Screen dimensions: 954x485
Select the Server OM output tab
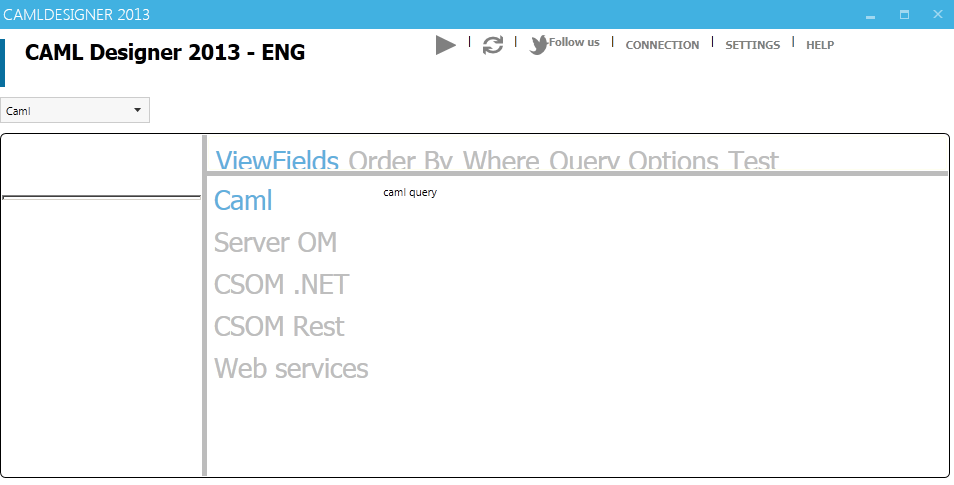(x=276, y=242)
